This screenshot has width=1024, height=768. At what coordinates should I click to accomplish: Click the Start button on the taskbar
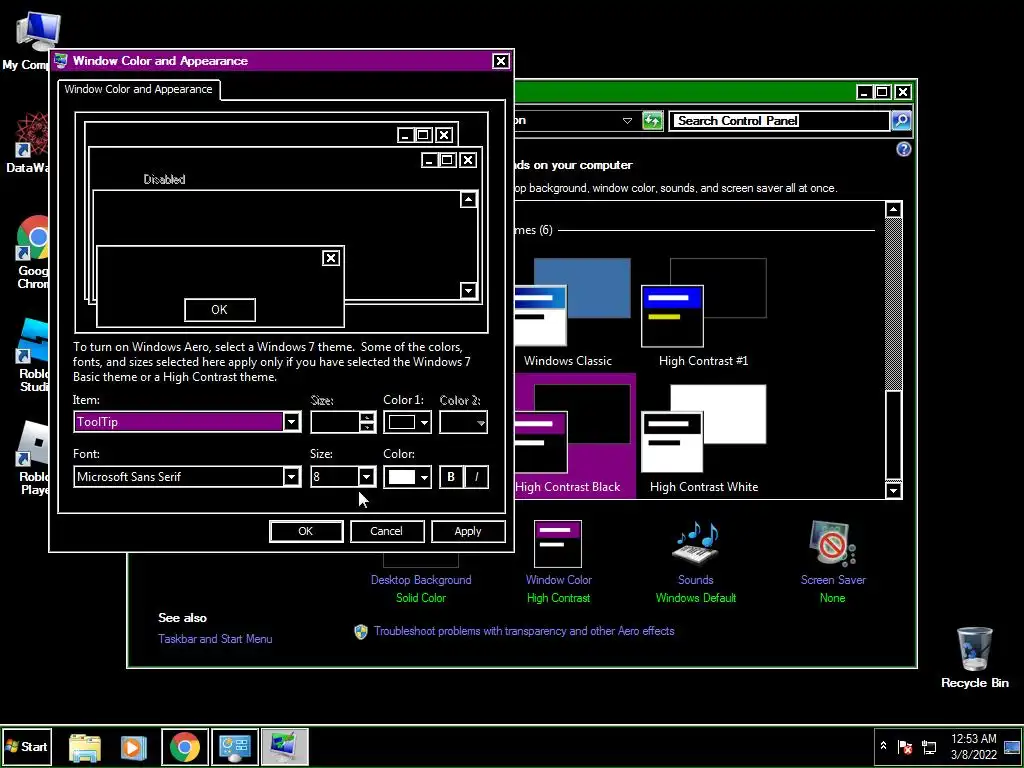point(26,746)
